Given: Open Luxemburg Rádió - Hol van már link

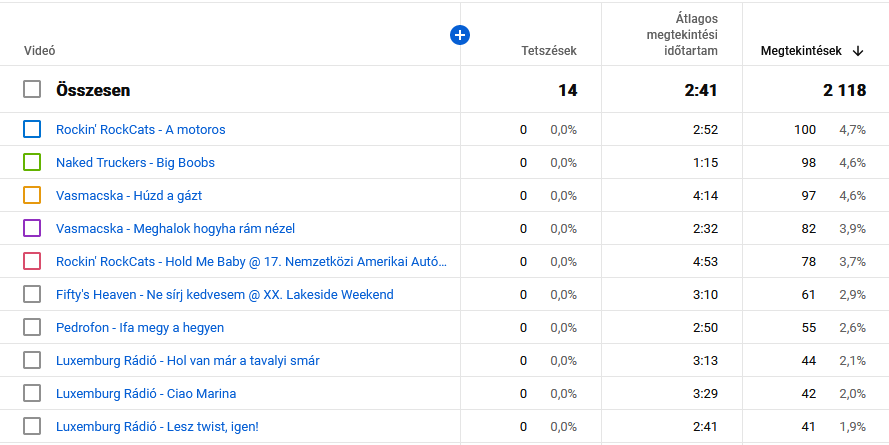Looking at the screenshot, I should coord(188,361).
